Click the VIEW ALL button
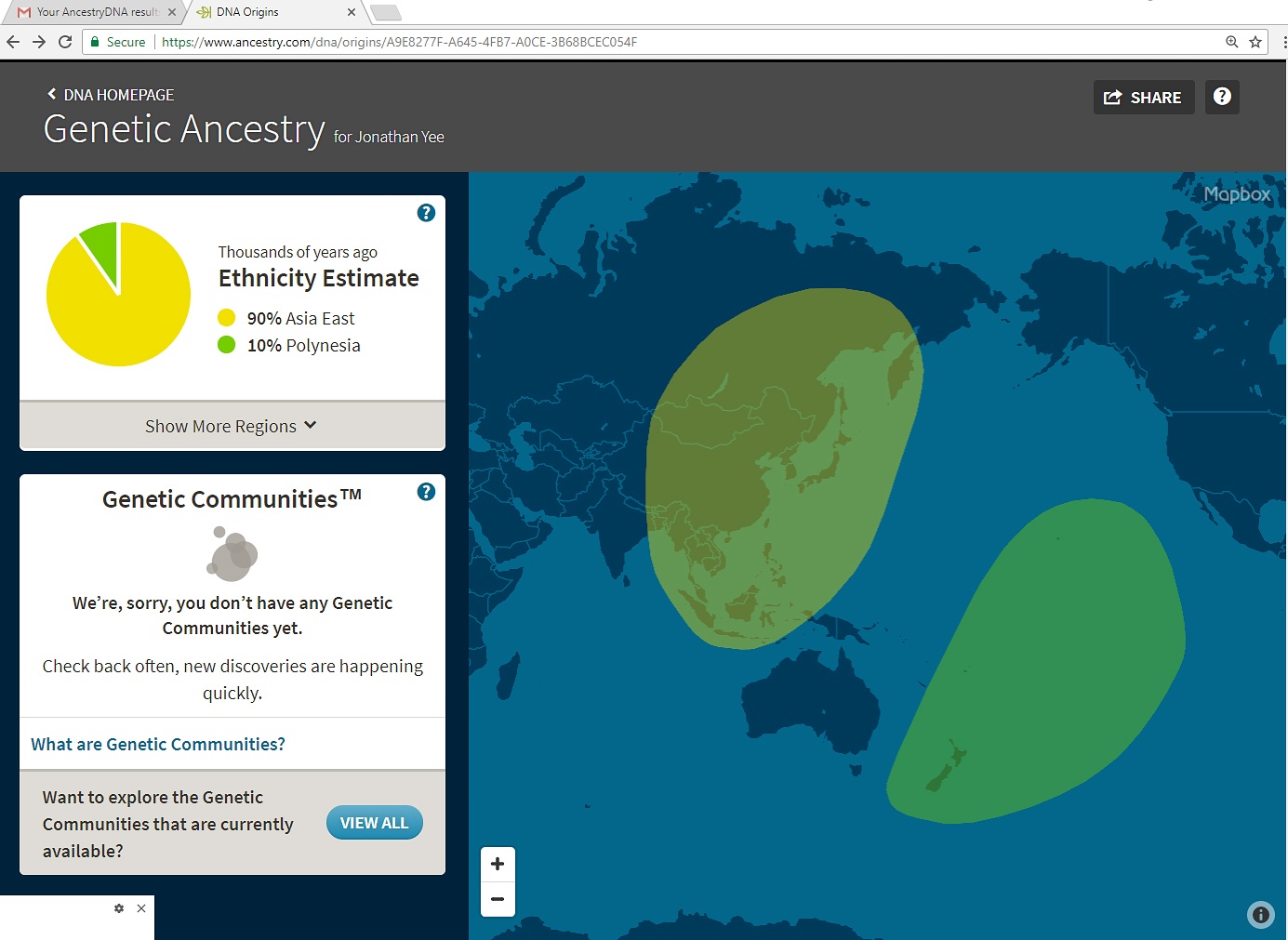The width and height of the screenshot is (1288, 940). coord(374,823)
